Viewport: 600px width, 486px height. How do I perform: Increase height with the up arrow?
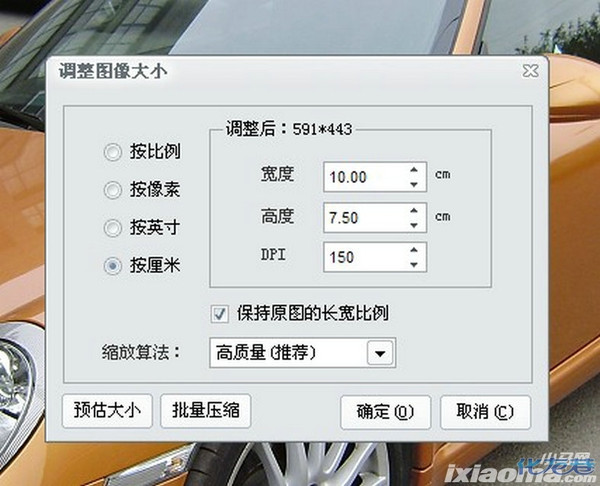pyautogui.click(x=414, y=210)
